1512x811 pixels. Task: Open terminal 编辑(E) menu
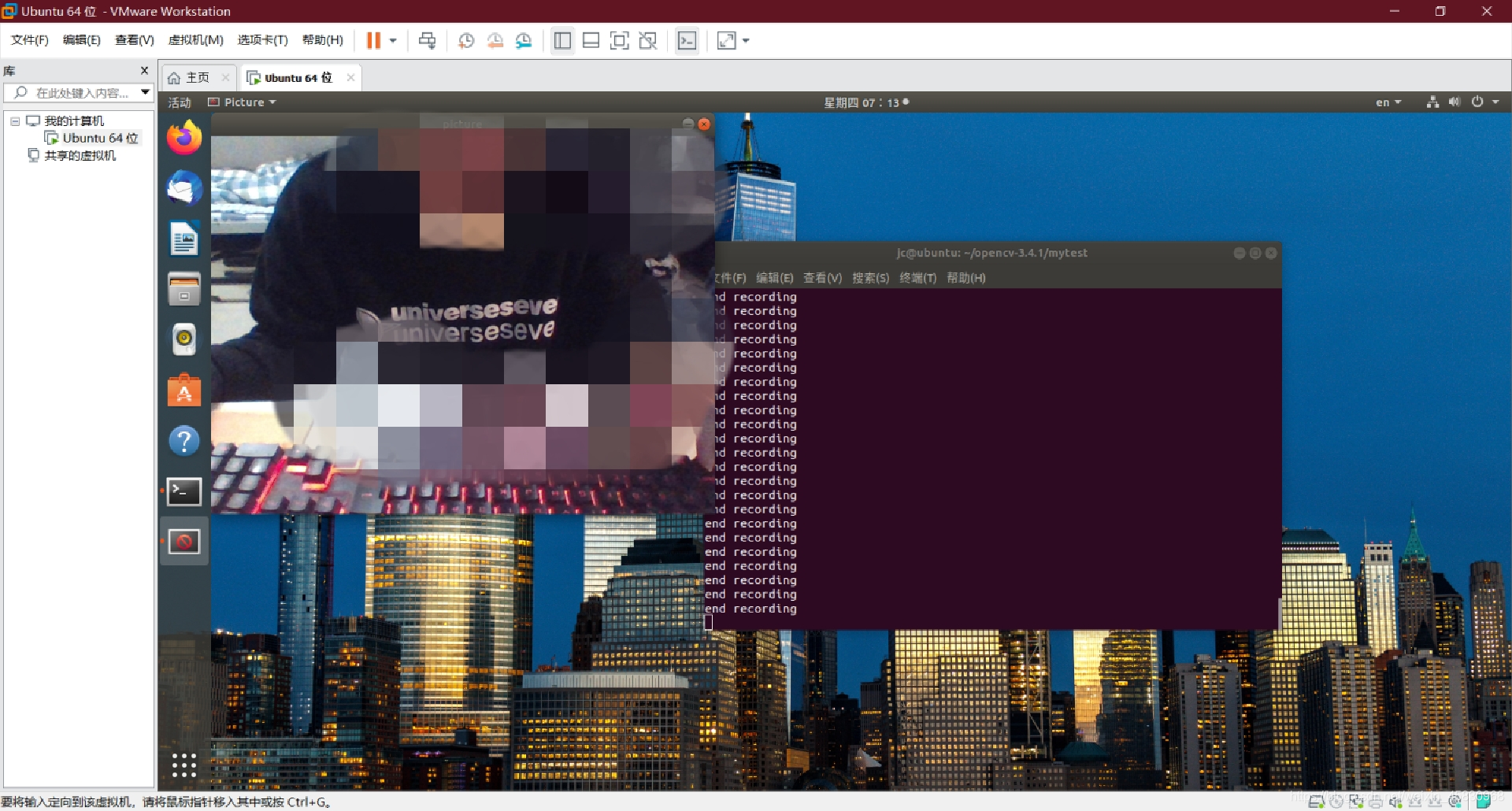click(774, 278)
